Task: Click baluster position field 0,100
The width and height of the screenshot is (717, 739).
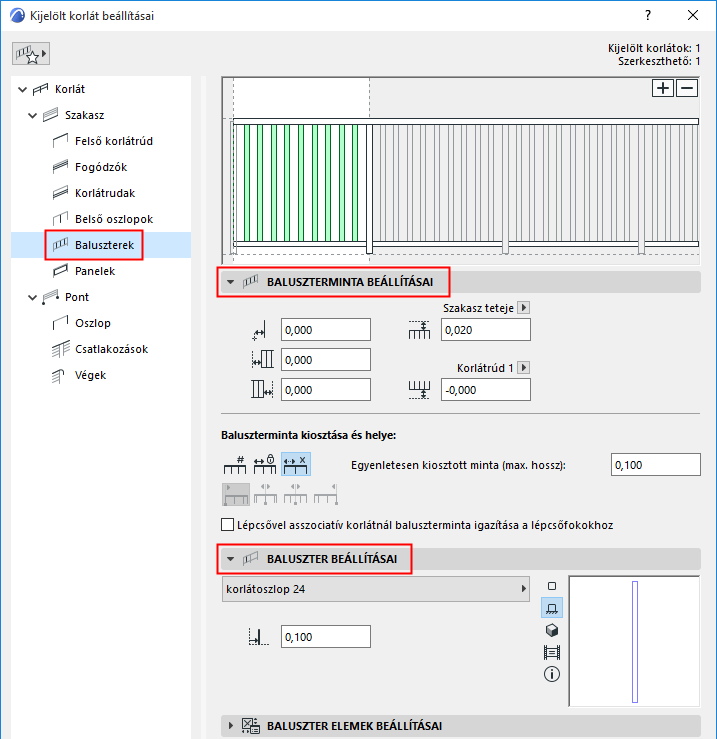Action: (326, 637)
